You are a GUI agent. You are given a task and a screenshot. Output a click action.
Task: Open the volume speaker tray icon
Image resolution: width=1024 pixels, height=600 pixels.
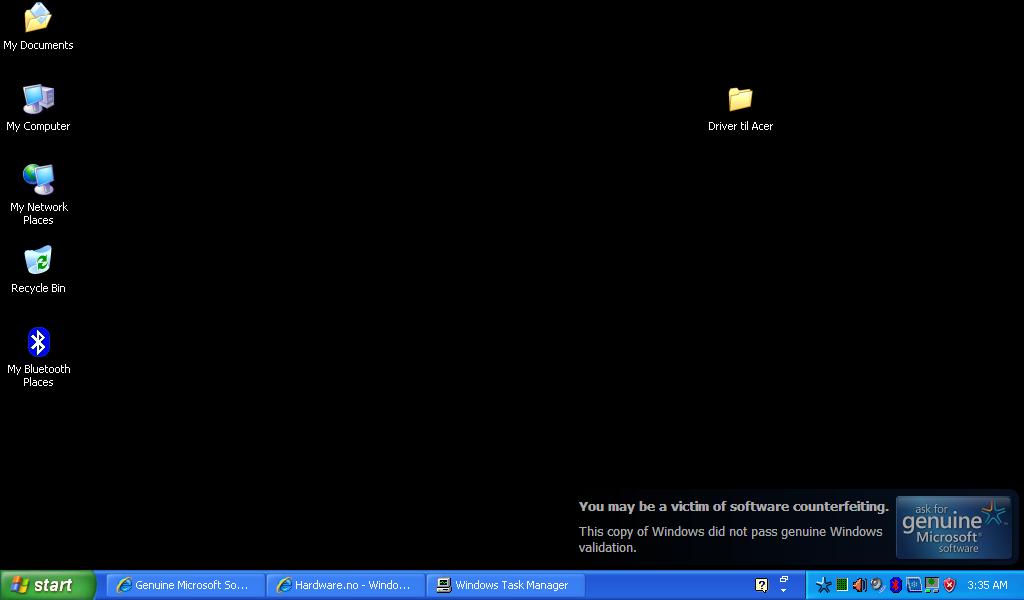click(859, 585)
